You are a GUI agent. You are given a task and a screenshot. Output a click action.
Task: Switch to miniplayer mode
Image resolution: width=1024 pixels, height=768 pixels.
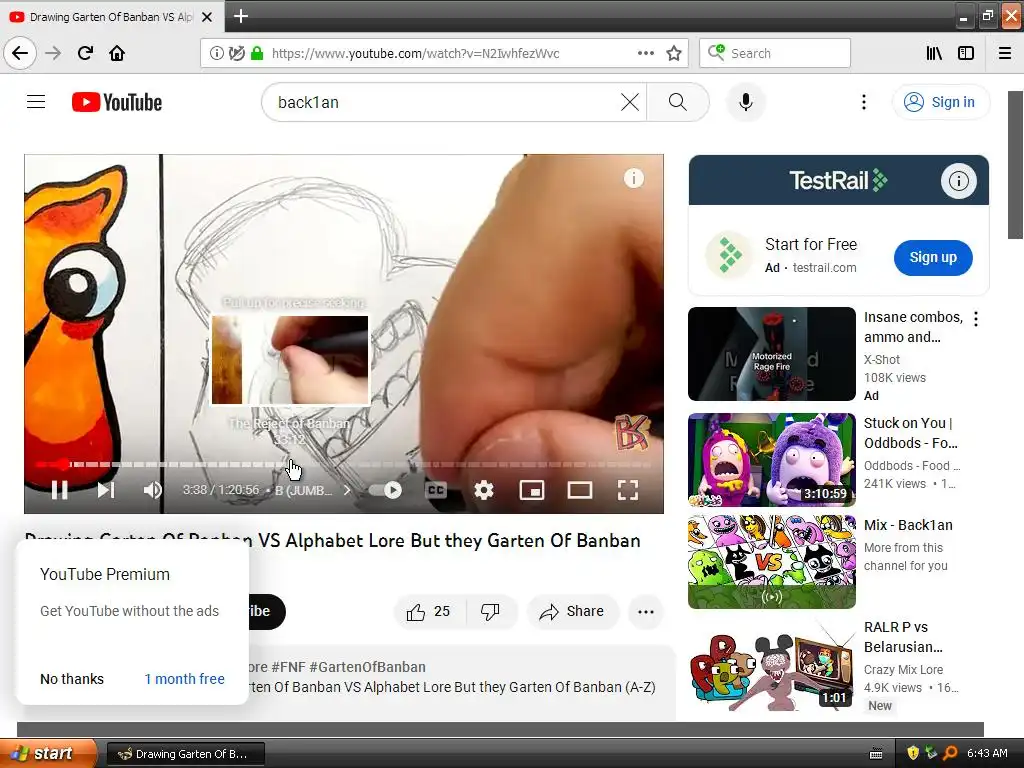click(x=532, y=490)
